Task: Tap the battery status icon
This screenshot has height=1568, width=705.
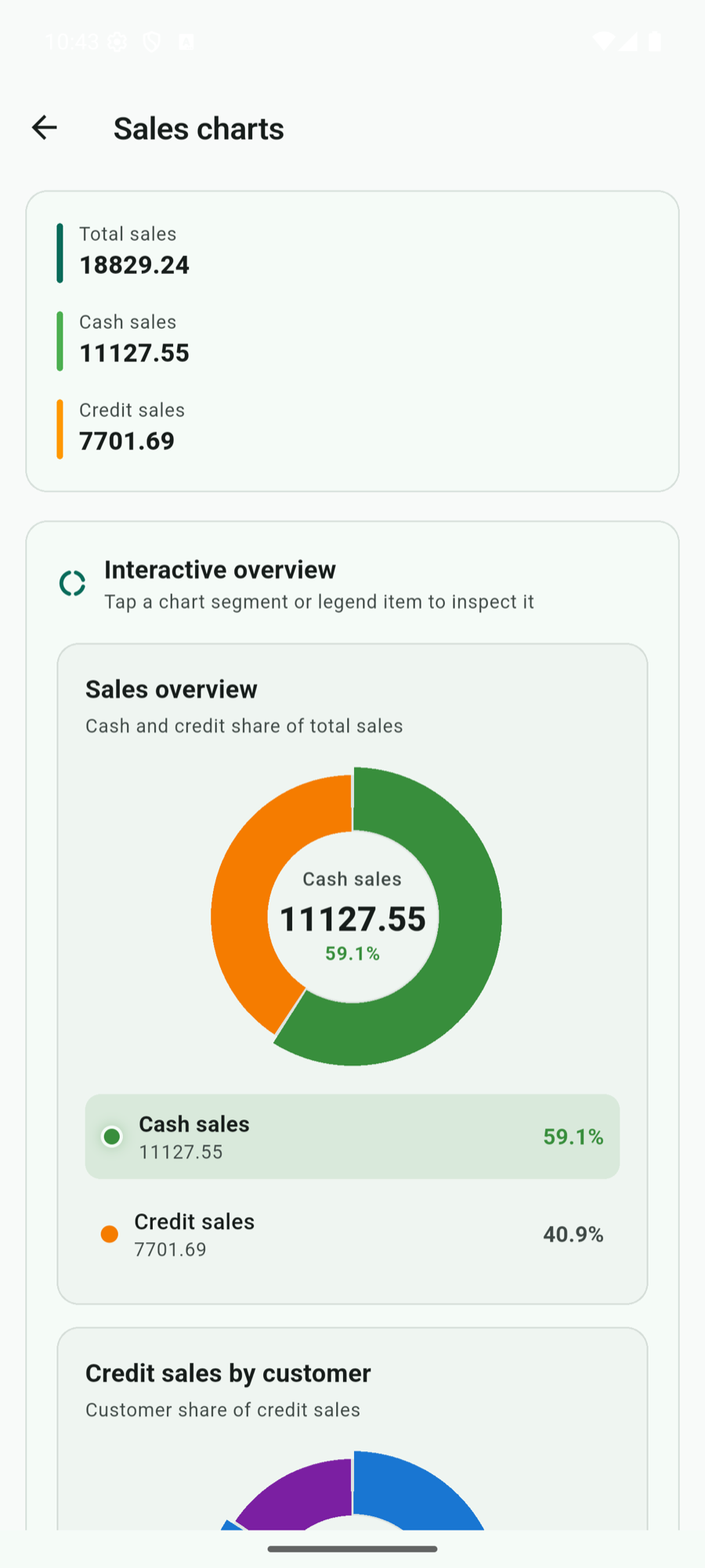Action: tap(655, 41)
